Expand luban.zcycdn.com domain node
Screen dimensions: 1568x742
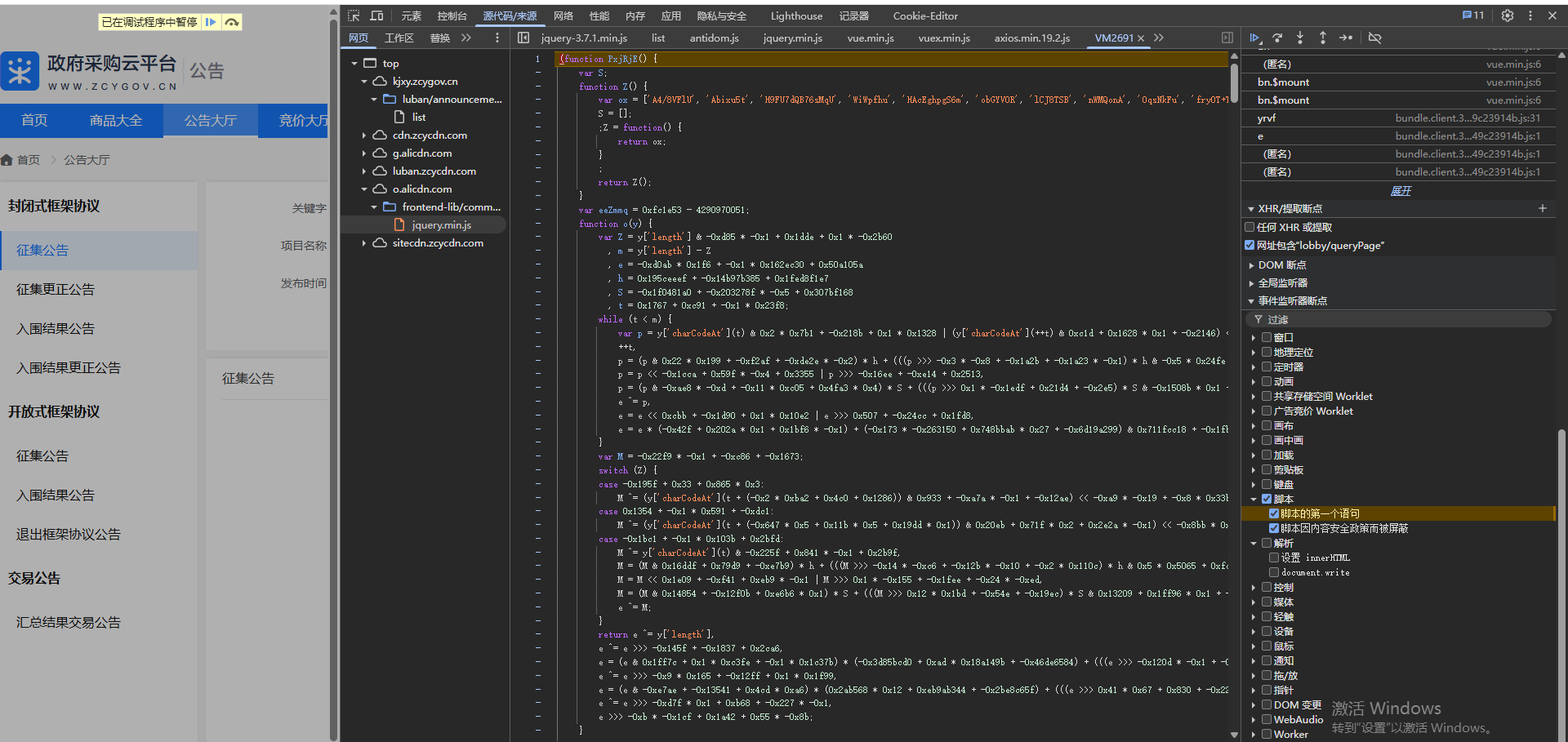click(x=364, y=171)
